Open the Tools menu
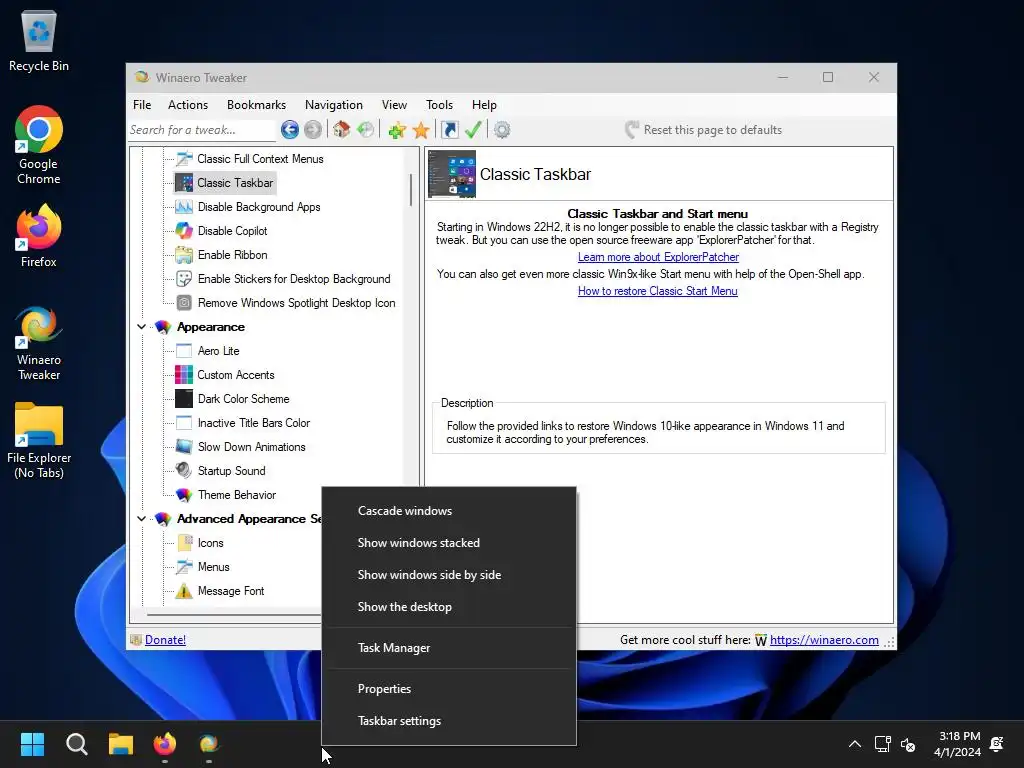This screenshot has width=1024, height=768. coord(440,104)
